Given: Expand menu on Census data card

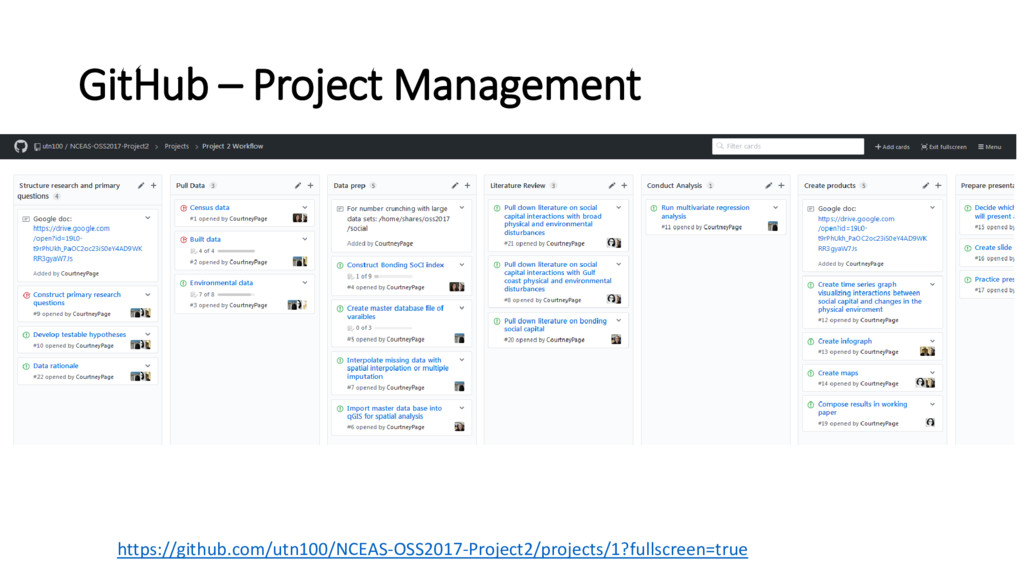Looking at the screenshot, I should click(305, 208).
